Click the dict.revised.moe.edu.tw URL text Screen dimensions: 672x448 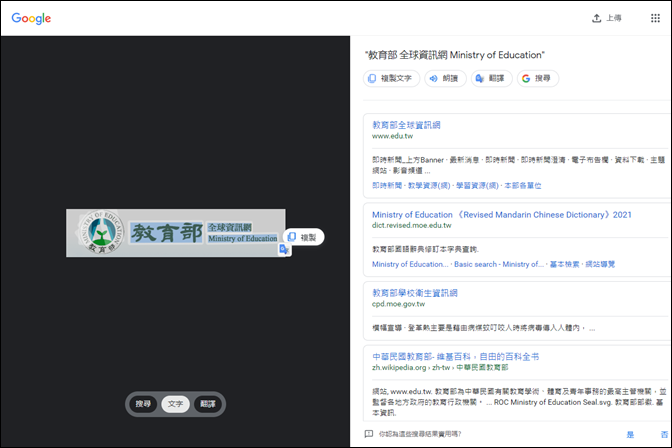coord(411,225)
